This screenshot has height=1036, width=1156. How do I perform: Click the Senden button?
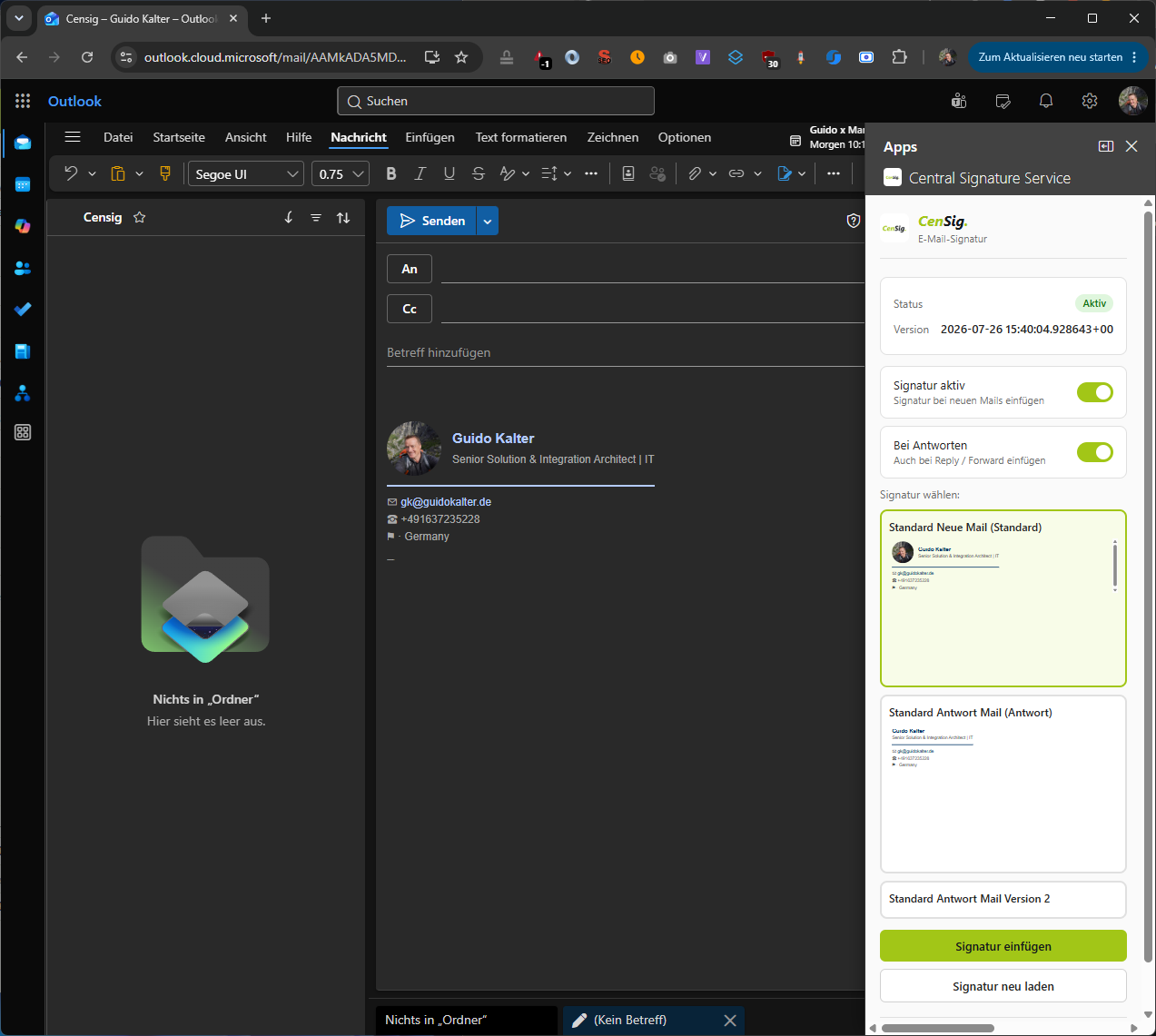coord(432,221)
